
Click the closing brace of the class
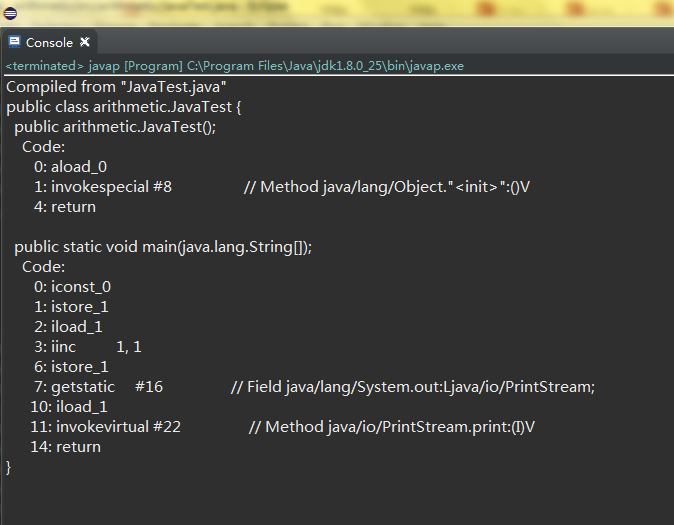9,467
